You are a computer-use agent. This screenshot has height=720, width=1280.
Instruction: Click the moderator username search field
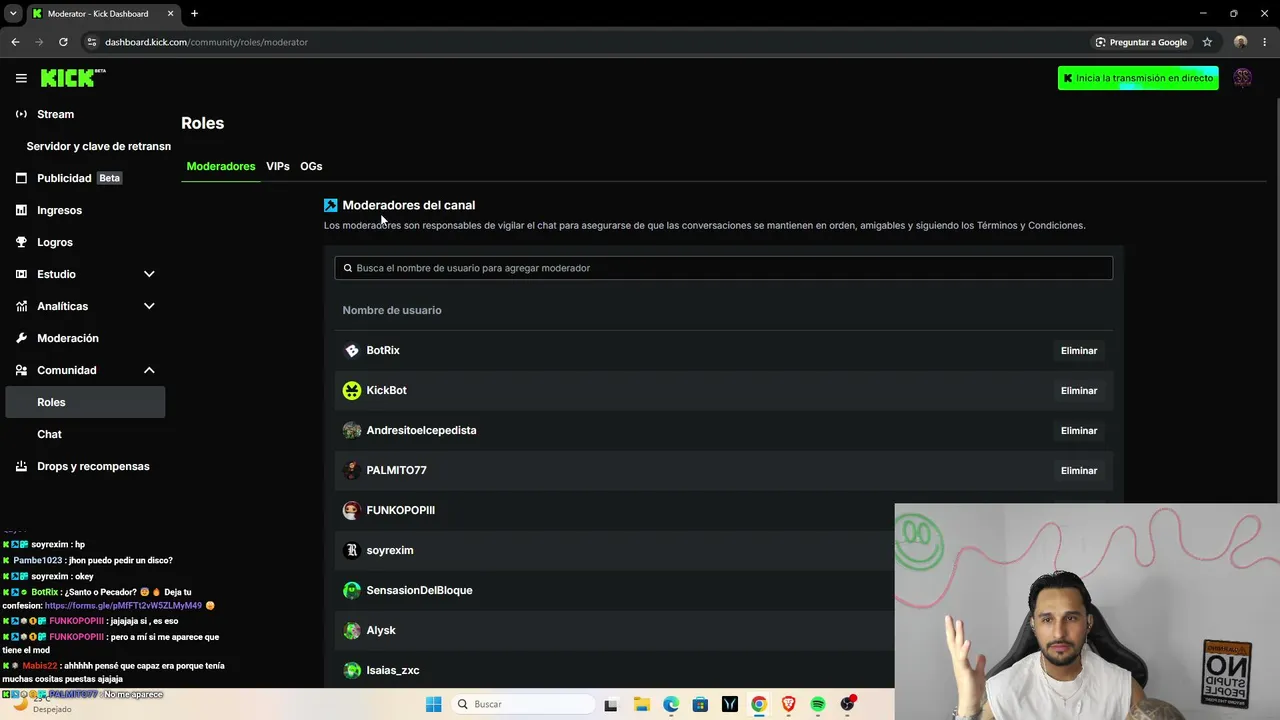[723, 268]
